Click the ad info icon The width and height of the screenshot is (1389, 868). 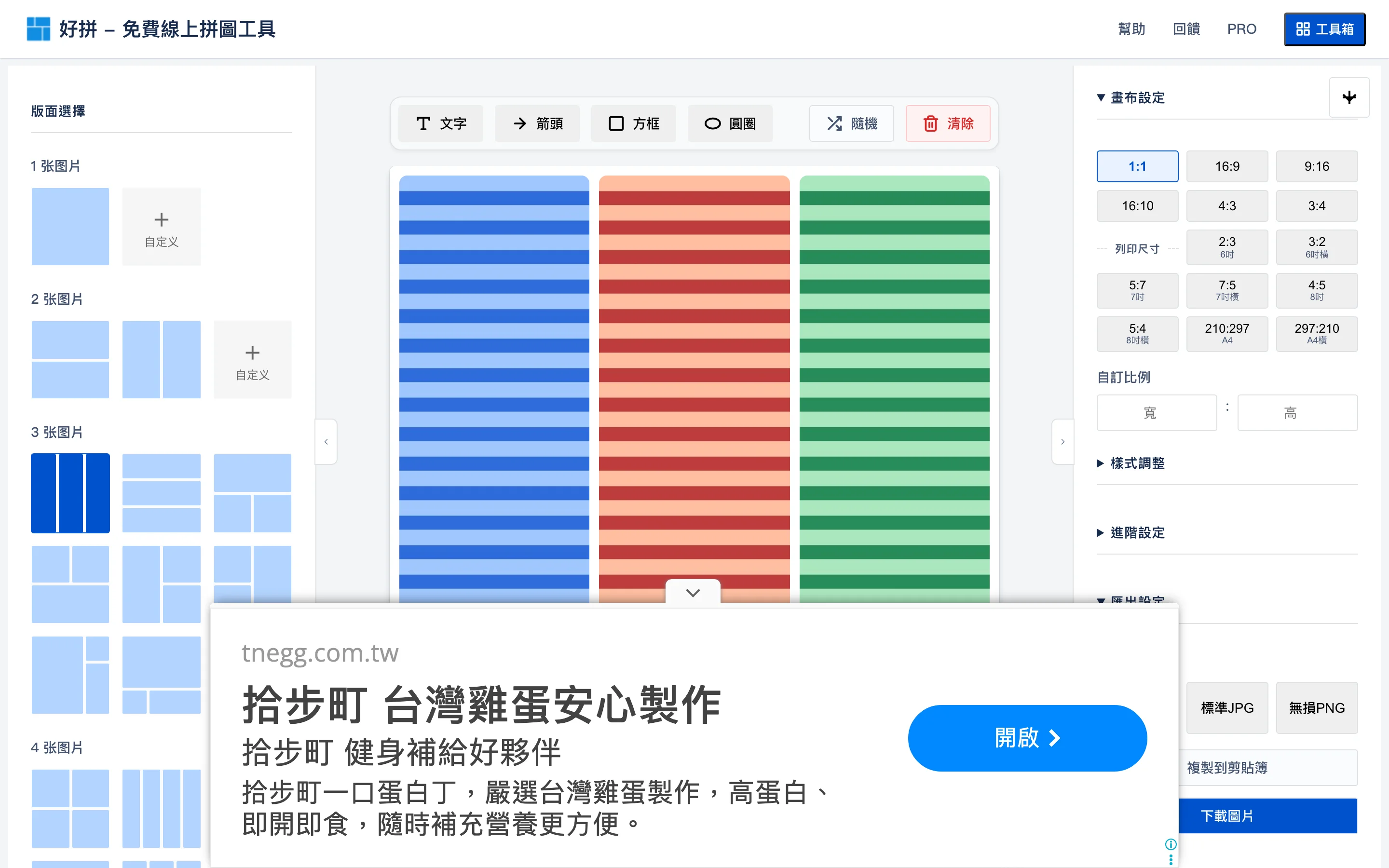pyautogui.click(x=1171, y=844)
